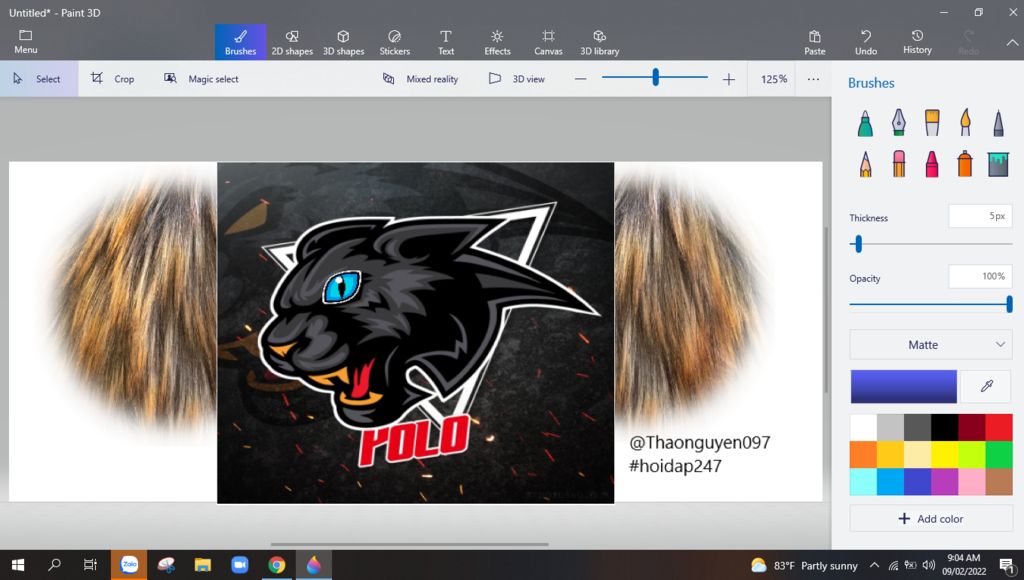Choose the pink color swatch
The width and height of the screenshot is (1024, 580).
972,481
